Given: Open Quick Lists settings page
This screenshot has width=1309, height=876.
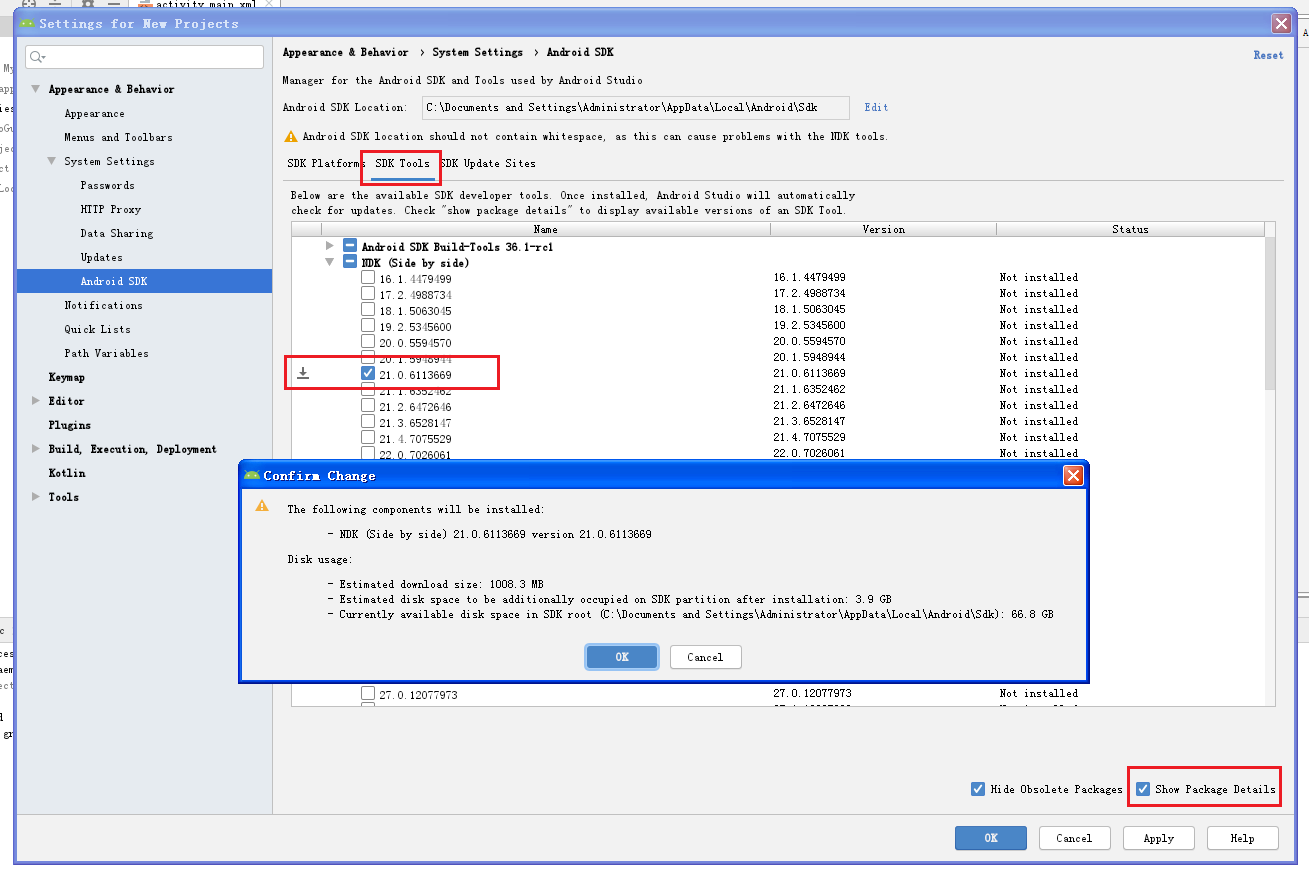Looking at the screenshot, I should (97, 329).
